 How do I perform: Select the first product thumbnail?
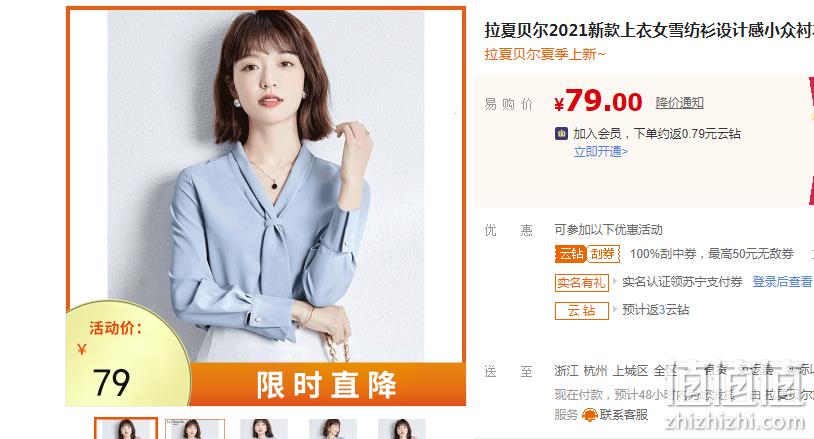pyautogui.click(x=126, y=429)
